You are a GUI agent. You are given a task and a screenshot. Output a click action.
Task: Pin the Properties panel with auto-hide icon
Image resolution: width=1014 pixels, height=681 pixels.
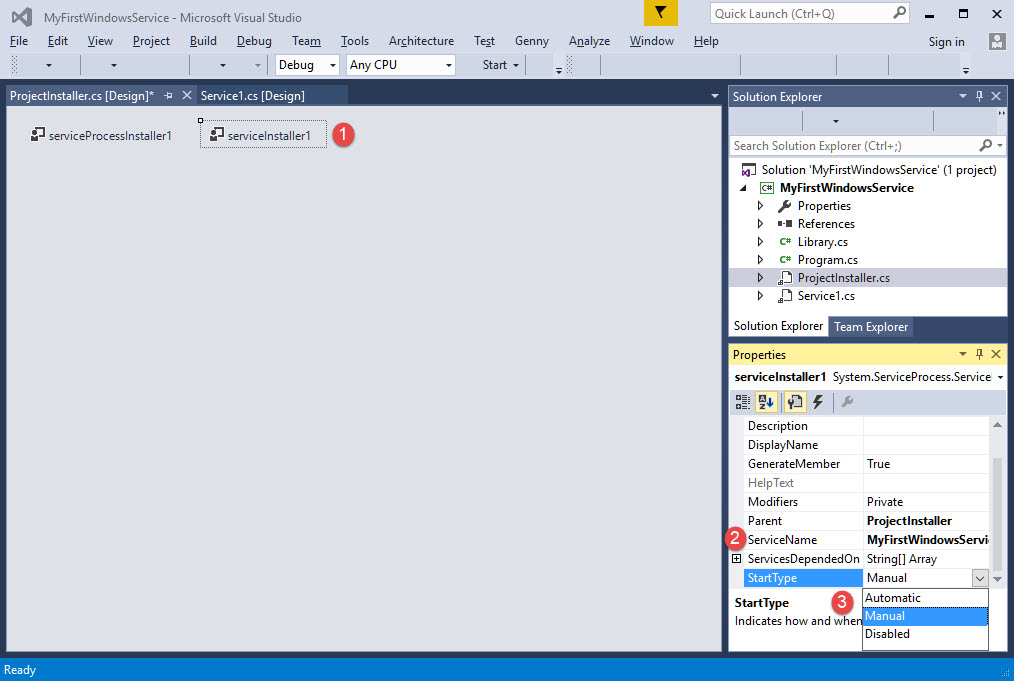coord(979,355)
